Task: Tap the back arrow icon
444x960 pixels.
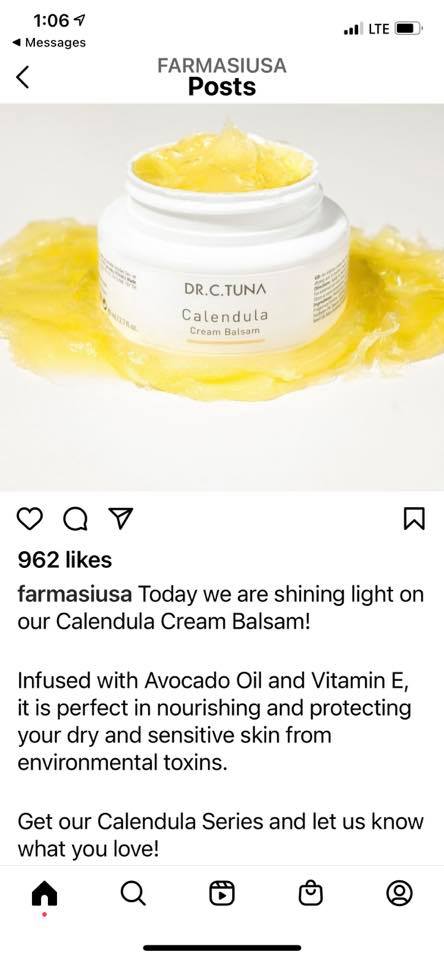Action: pos(23,77)
